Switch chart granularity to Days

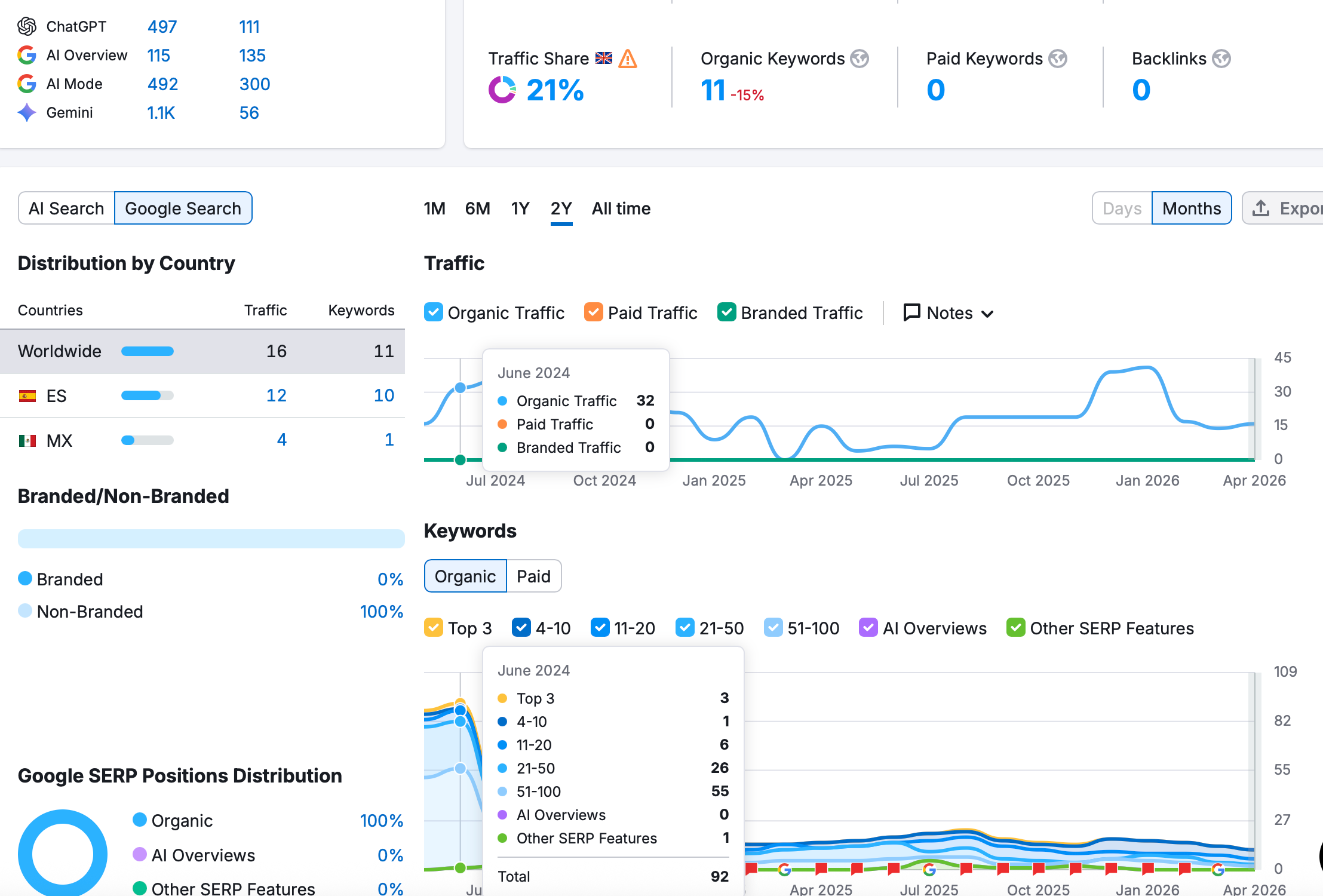coord(1122,208)
